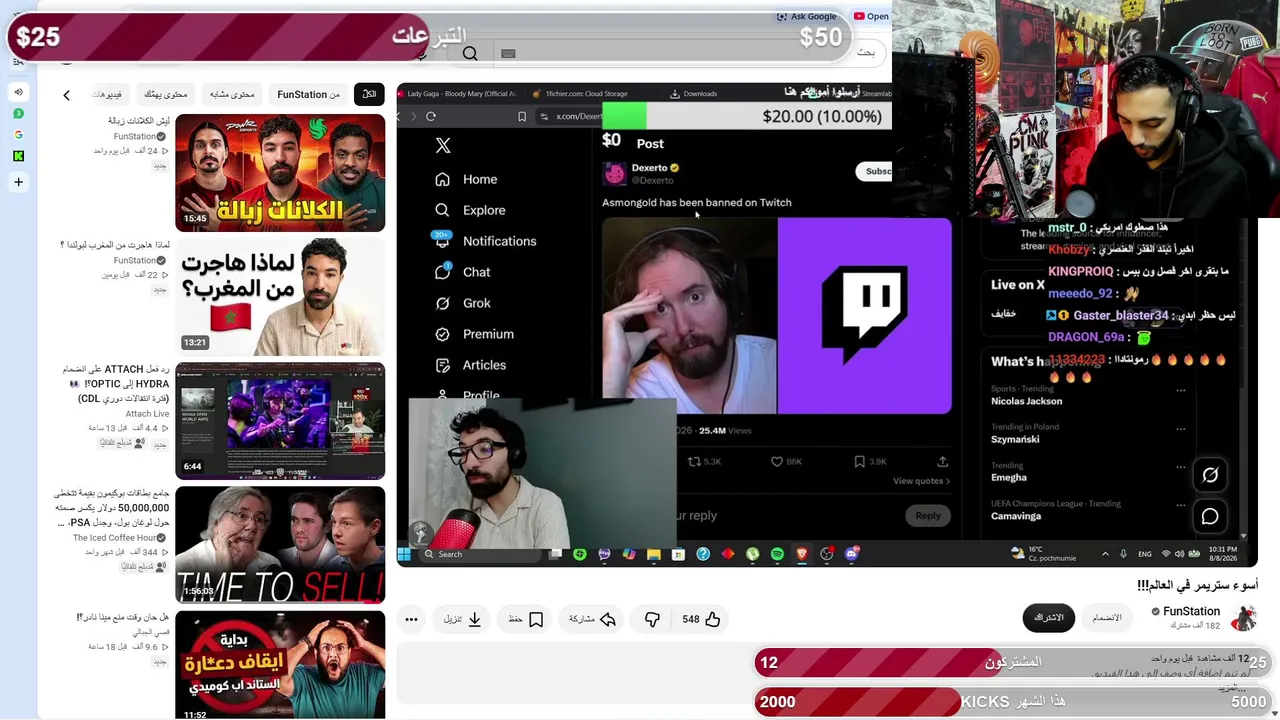Click the Copilot icon in the recorded taskbar

629,554
